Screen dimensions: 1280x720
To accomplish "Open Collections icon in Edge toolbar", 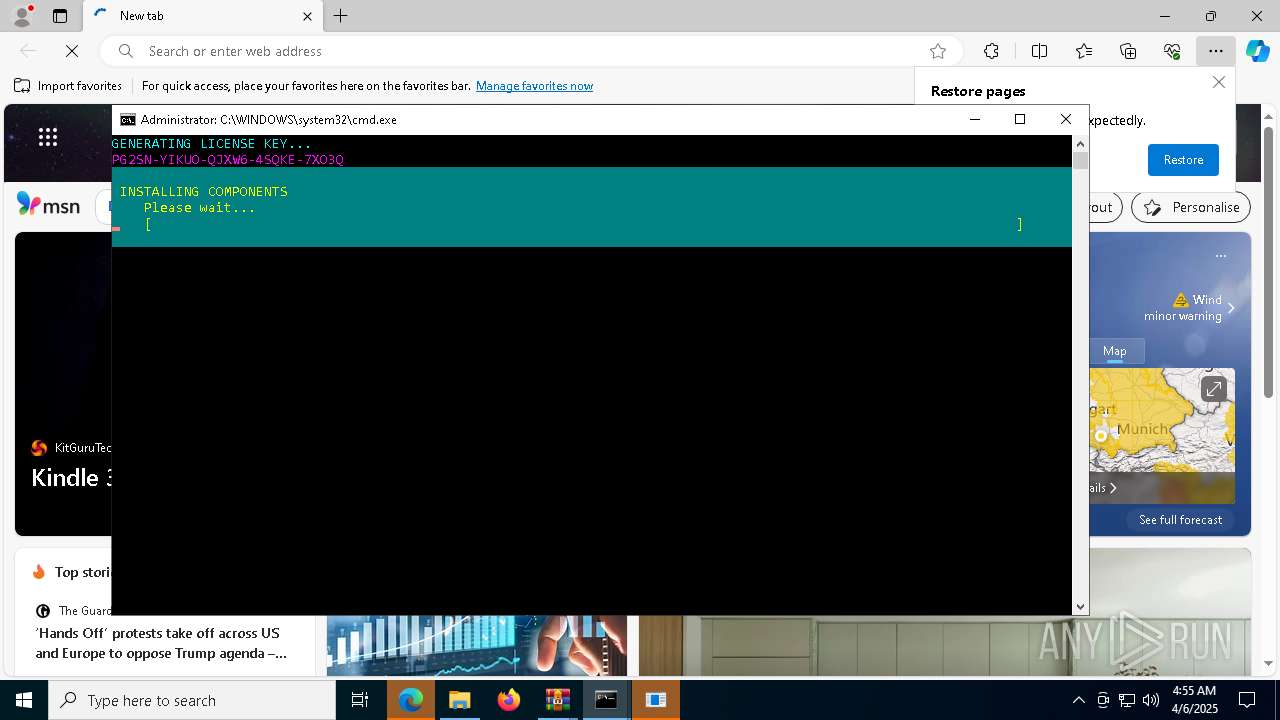I will [x=1128, y=51].
